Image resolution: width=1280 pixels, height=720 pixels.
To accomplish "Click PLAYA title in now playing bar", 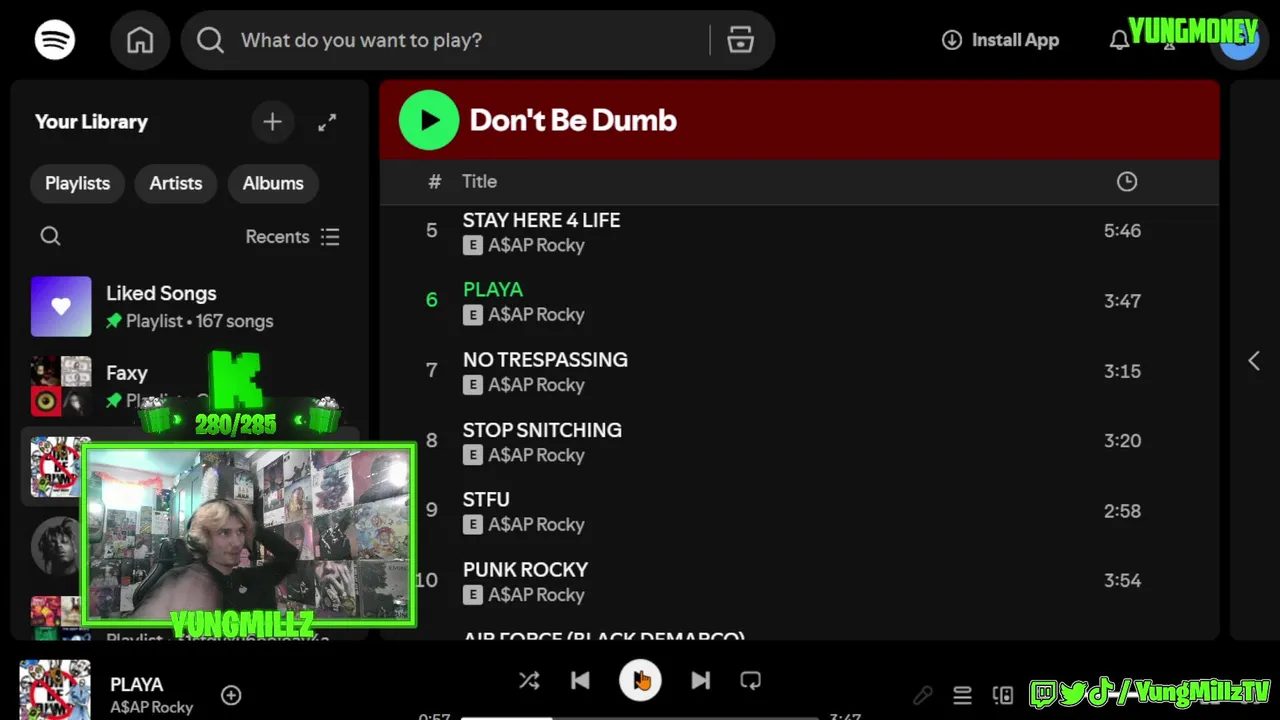I will point(136,685).
